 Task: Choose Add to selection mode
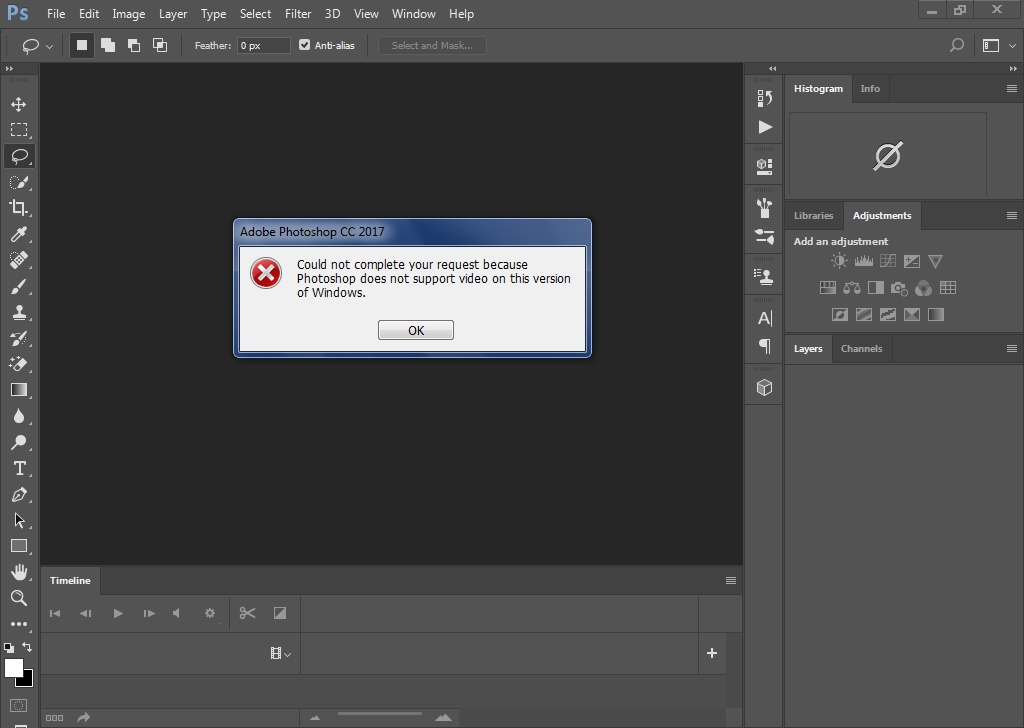coord(108,45)
